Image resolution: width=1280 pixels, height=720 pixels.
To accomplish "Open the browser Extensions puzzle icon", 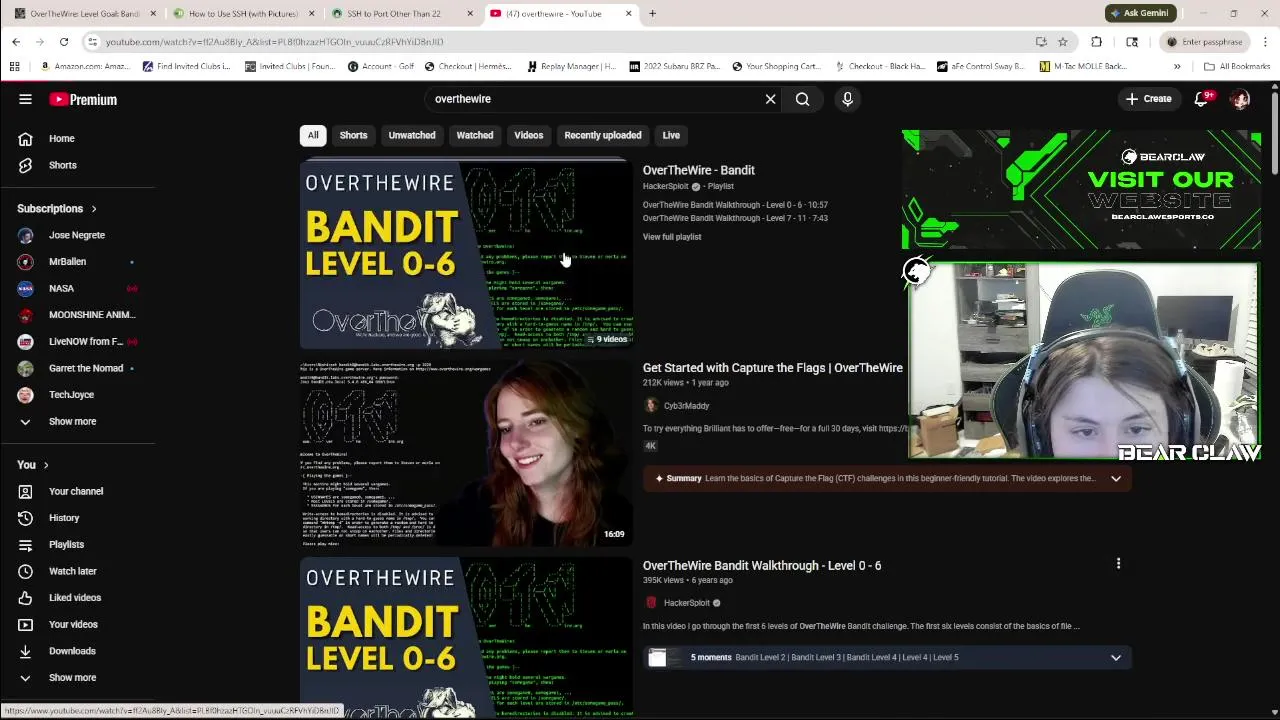I will [1097, 42].
